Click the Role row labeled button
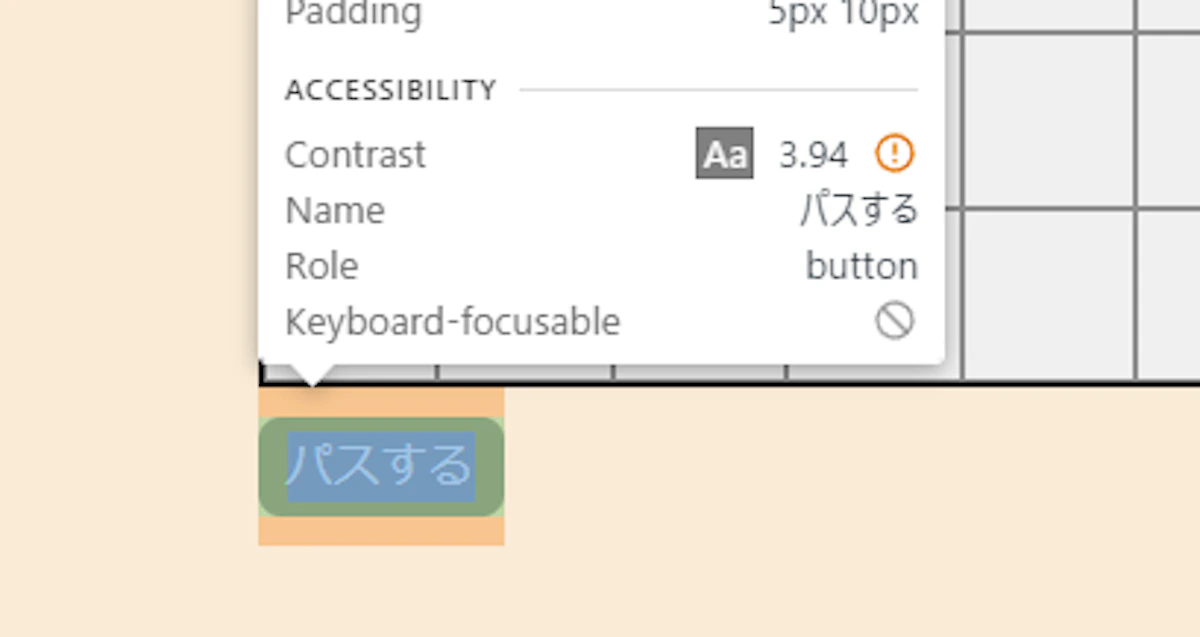The image size is (1200, 637). pyautogui.click(x=861, y=265)
